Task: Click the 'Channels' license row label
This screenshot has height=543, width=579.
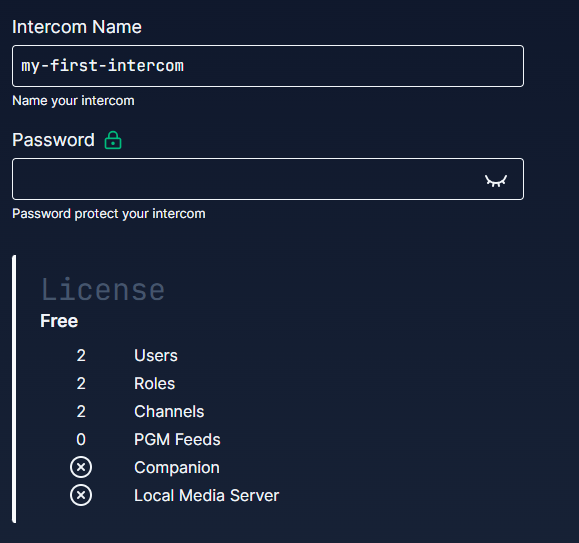Action: tap(169, 412)
